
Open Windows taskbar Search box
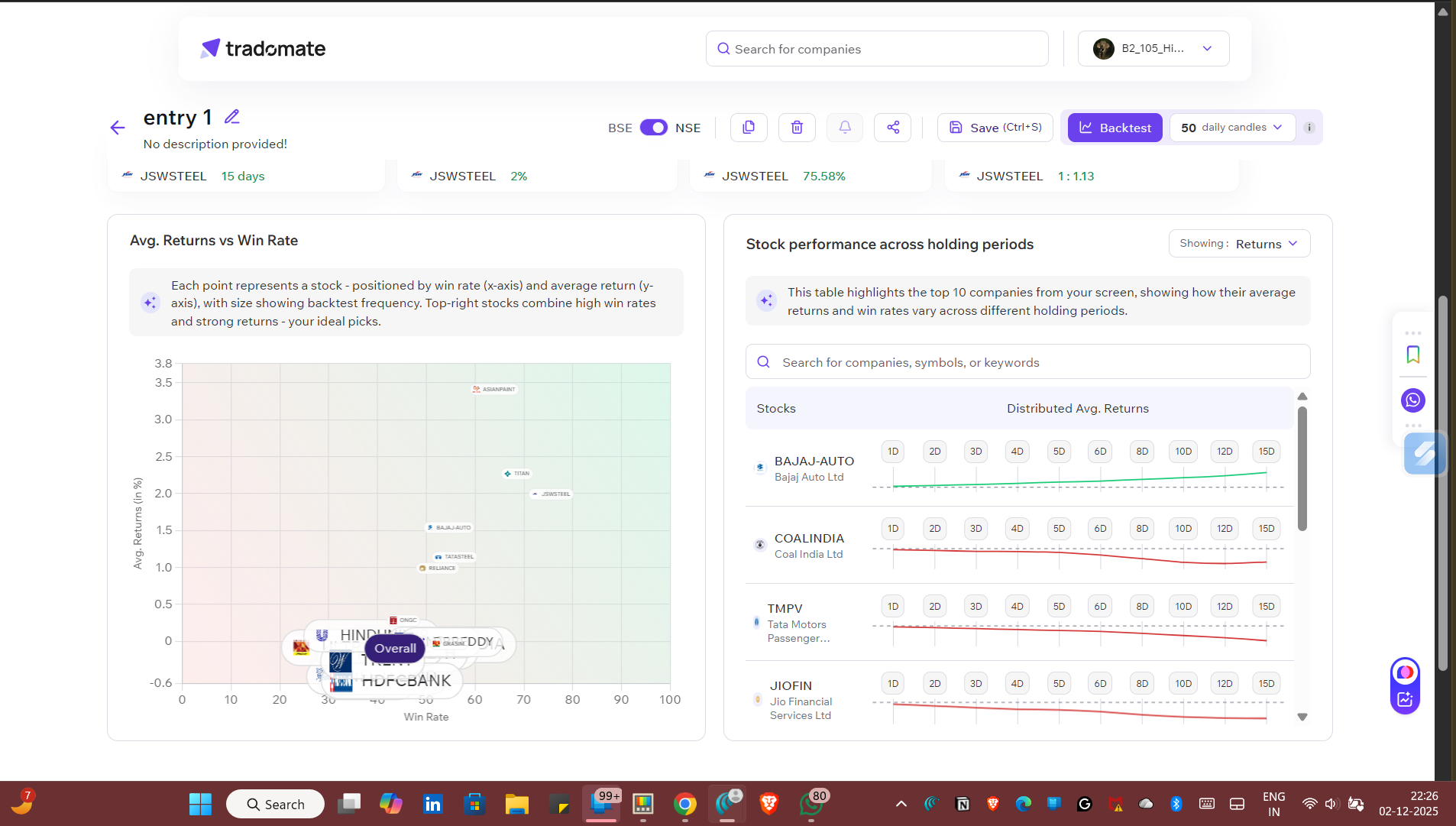(275, 804)
